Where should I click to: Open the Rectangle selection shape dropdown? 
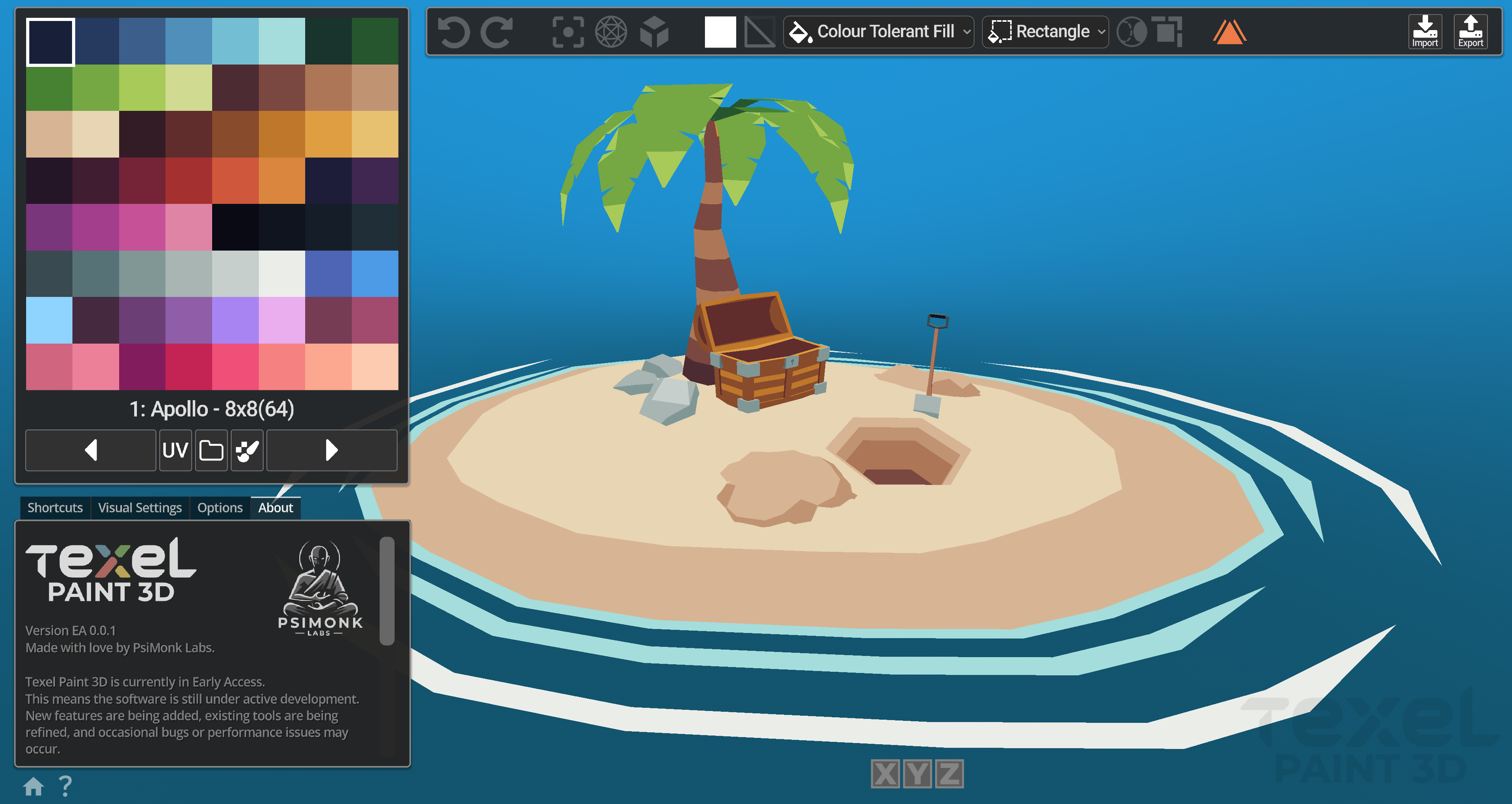[1045, 32]
